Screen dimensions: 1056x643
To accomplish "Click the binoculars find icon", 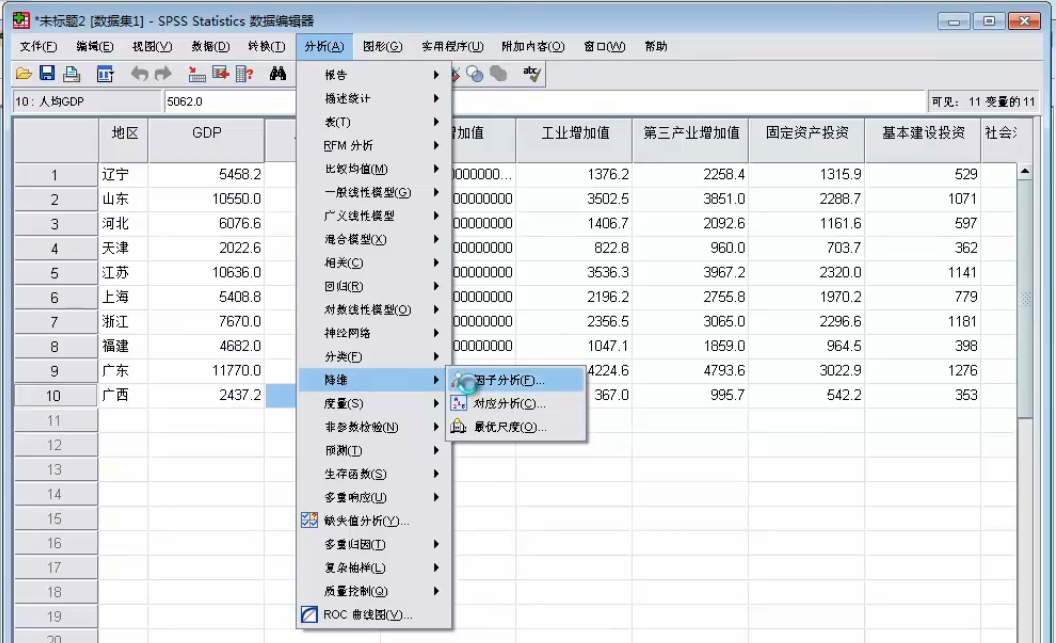I will [277, 73].
